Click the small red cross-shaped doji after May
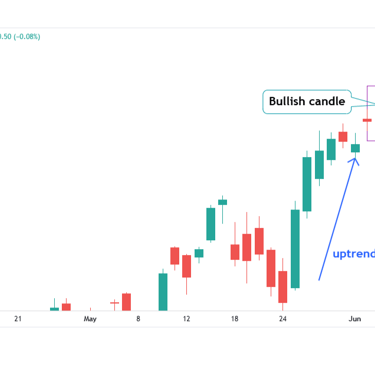 [114, 303]
